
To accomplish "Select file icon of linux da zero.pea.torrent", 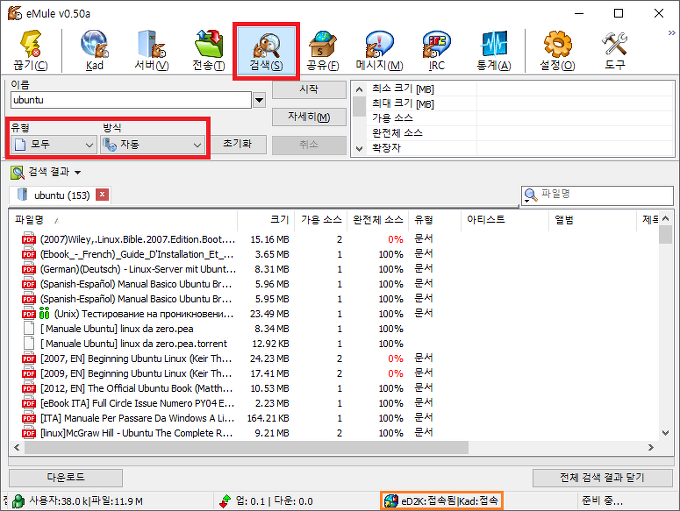I will point(29,344).
